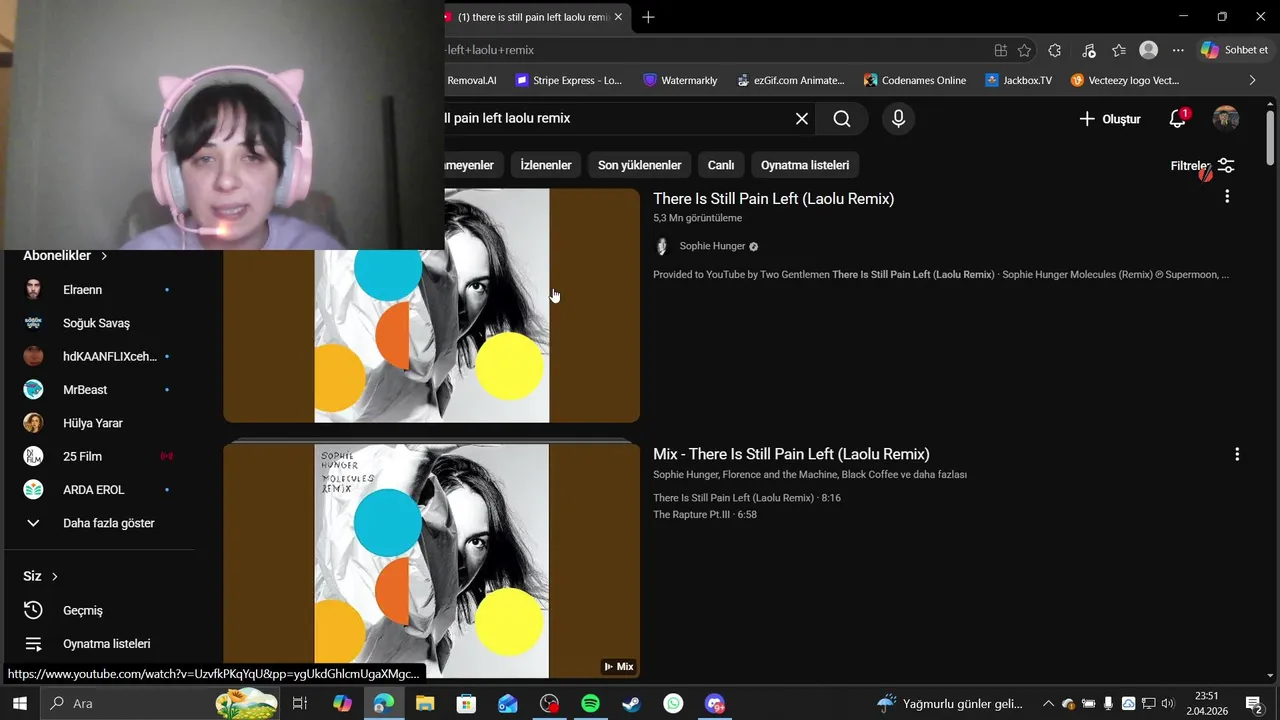This screenshot has height=720, width=1280.
Task: Open the Sophie Hunger channel link
Action: coord(712,246)
